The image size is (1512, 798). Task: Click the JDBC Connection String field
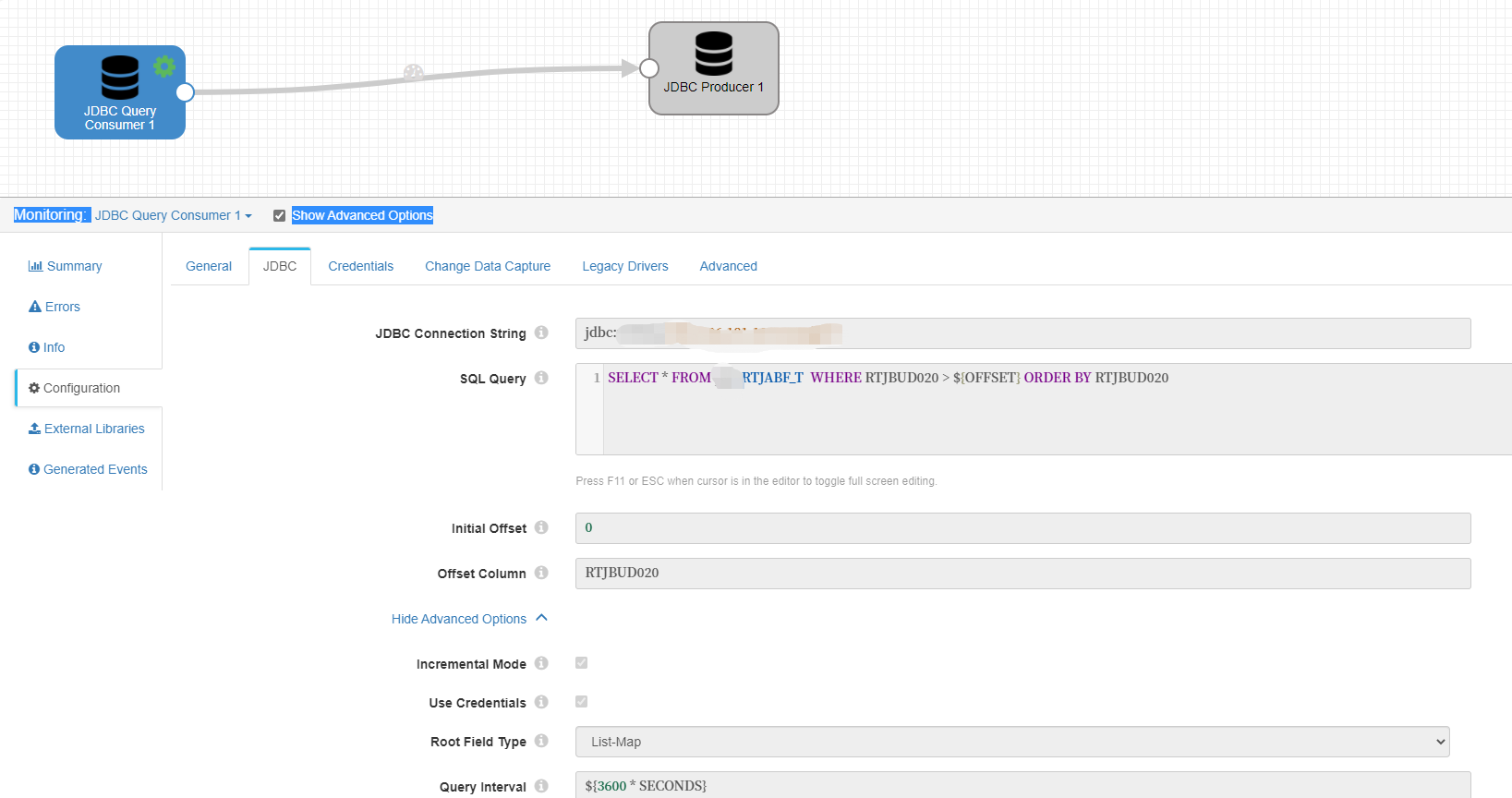(1023, 333)
